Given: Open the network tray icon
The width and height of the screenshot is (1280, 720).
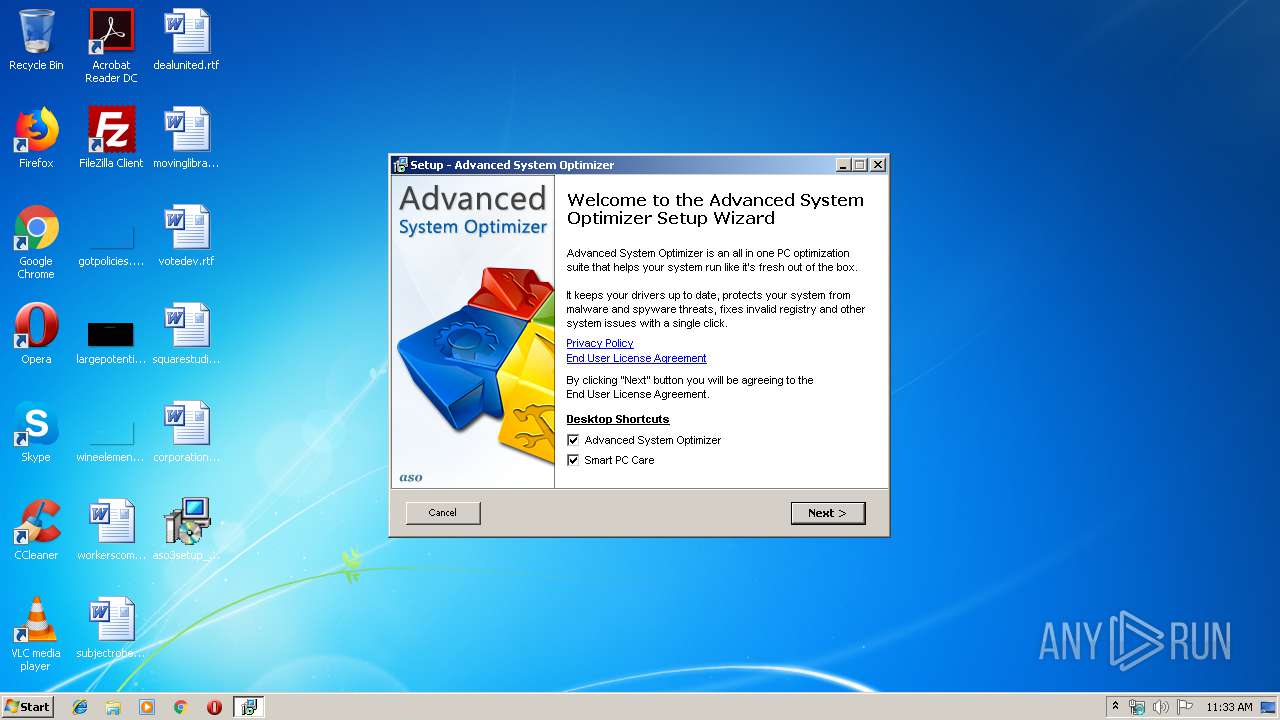Looking at the screenshot, I should pyautogui.click(x=1137, y=707).
